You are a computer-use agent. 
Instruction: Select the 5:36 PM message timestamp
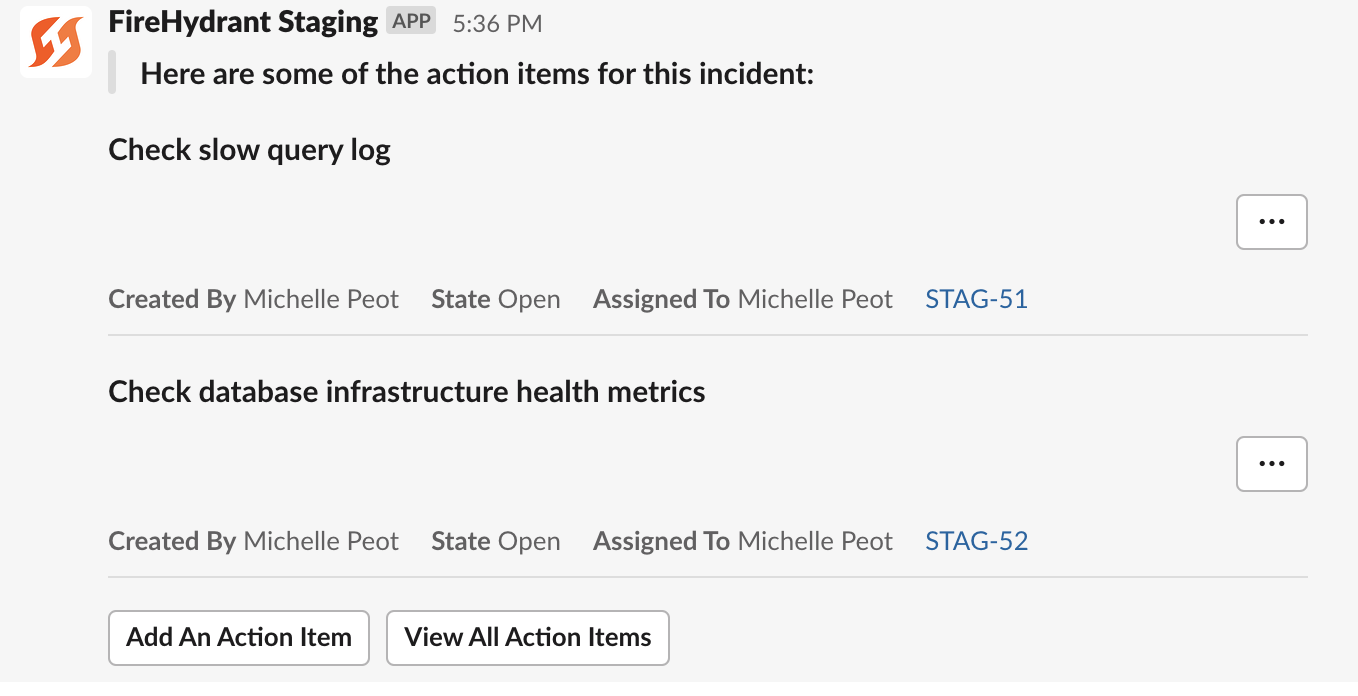[496, 21]
